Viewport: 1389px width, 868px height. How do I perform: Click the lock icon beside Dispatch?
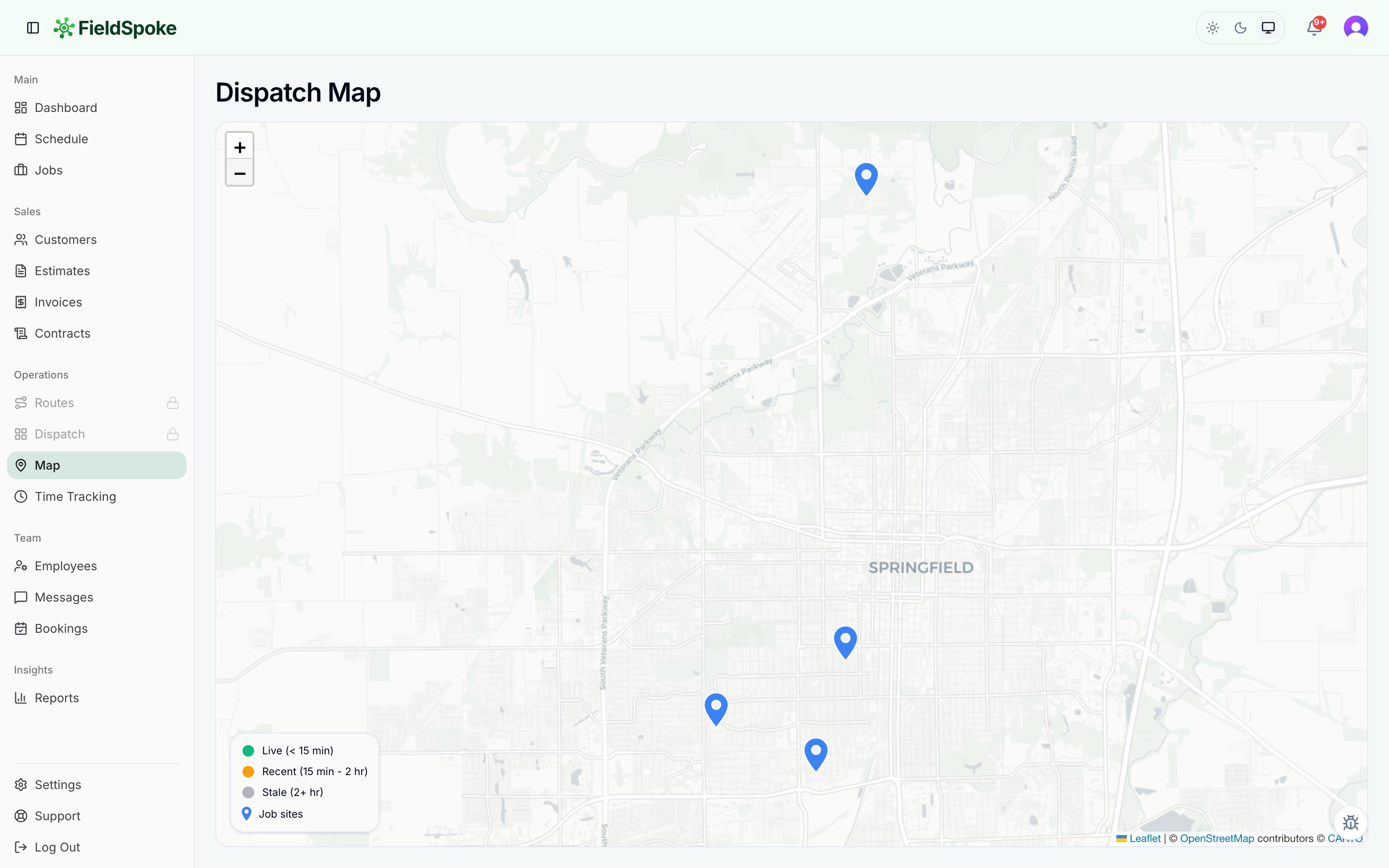173,434
